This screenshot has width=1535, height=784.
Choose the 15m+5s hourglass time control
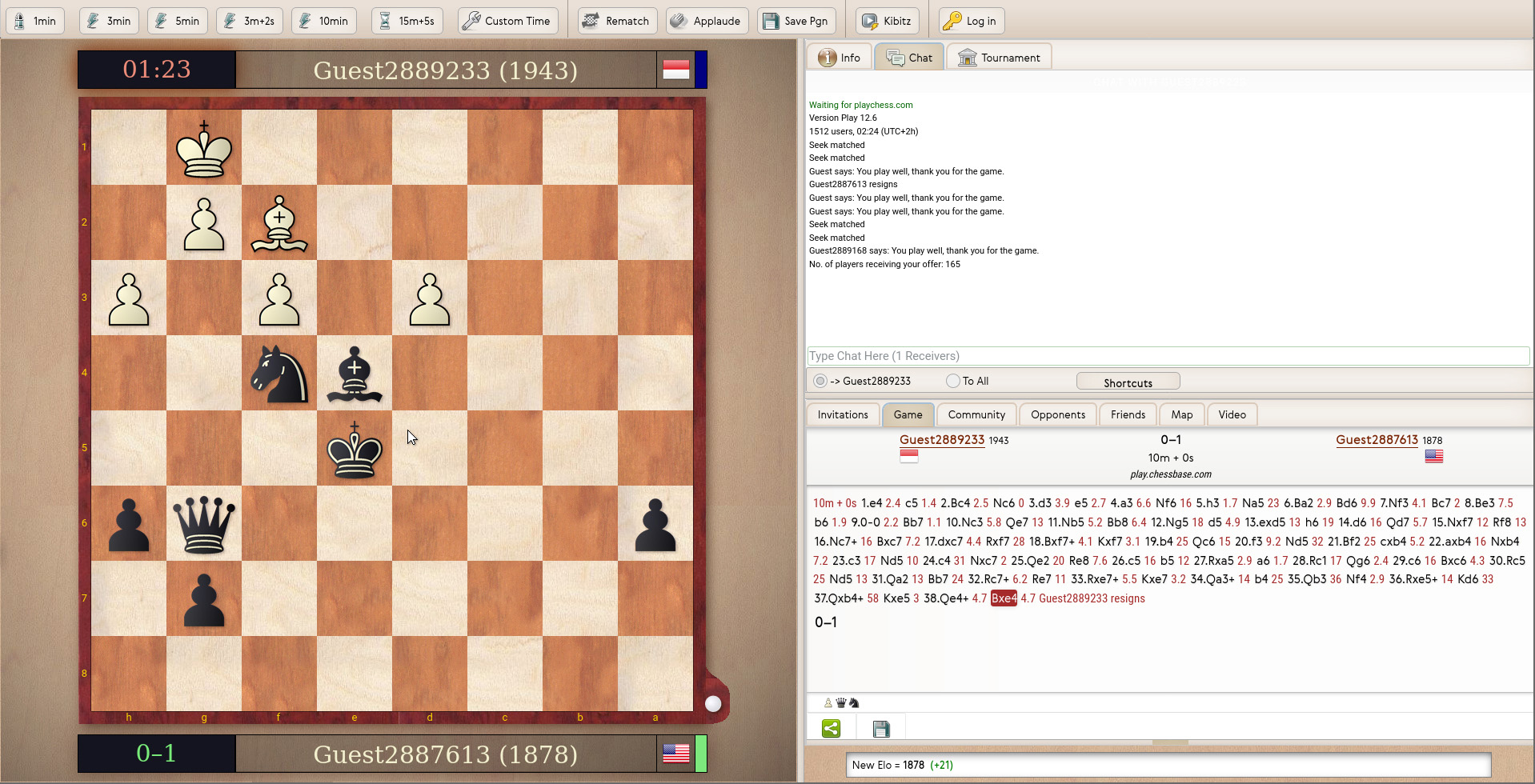407,21
